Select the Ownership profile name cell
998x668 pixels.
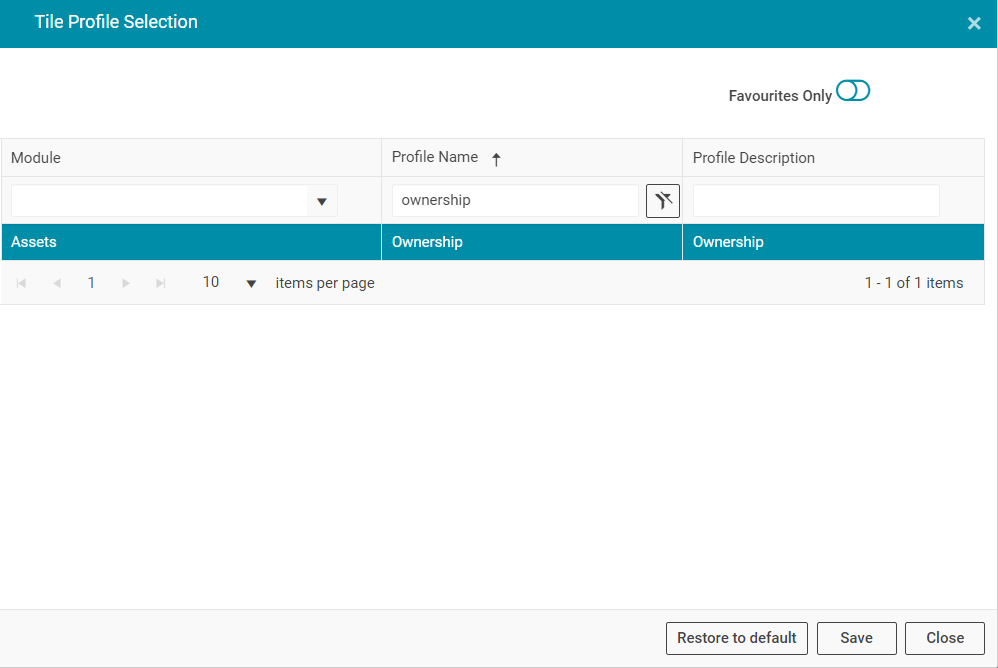[531, 242]
